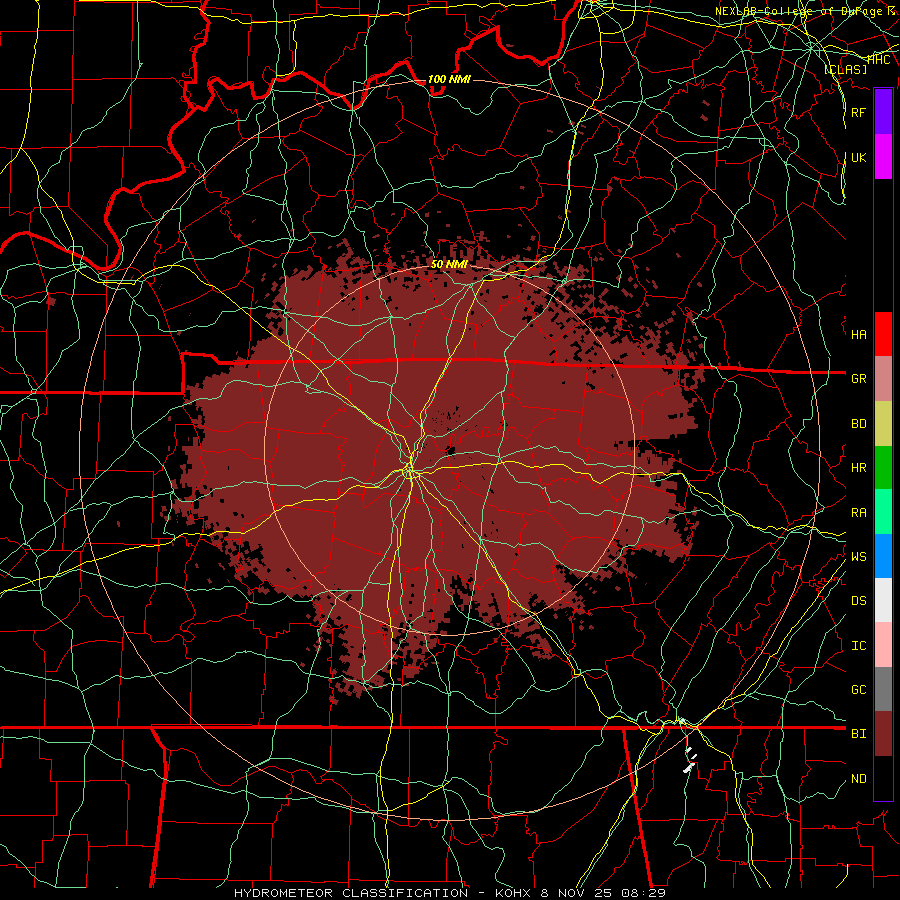900x900 pixels.
Task: Click the "UK" legend label
Action: (x=859, y=157)
